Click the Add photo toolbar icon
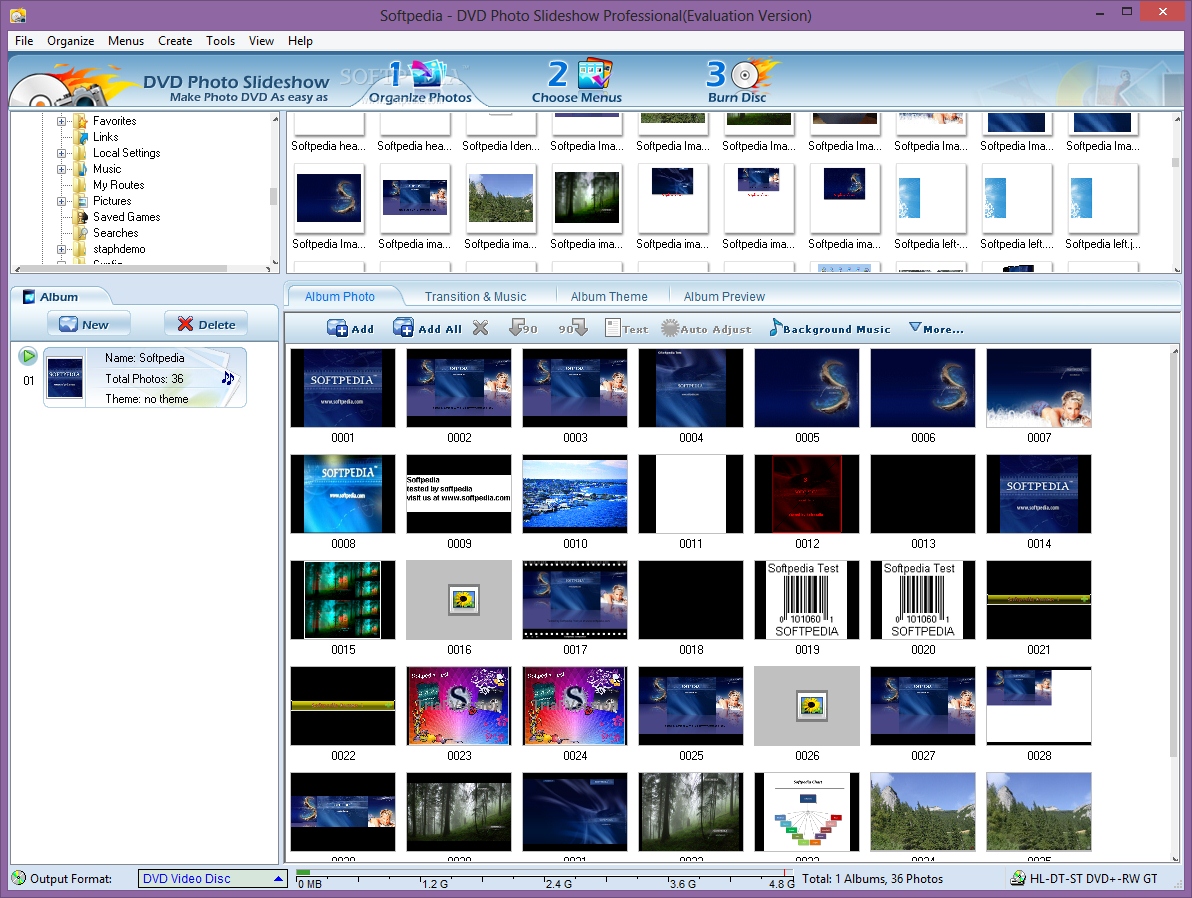 click(337, 328)
